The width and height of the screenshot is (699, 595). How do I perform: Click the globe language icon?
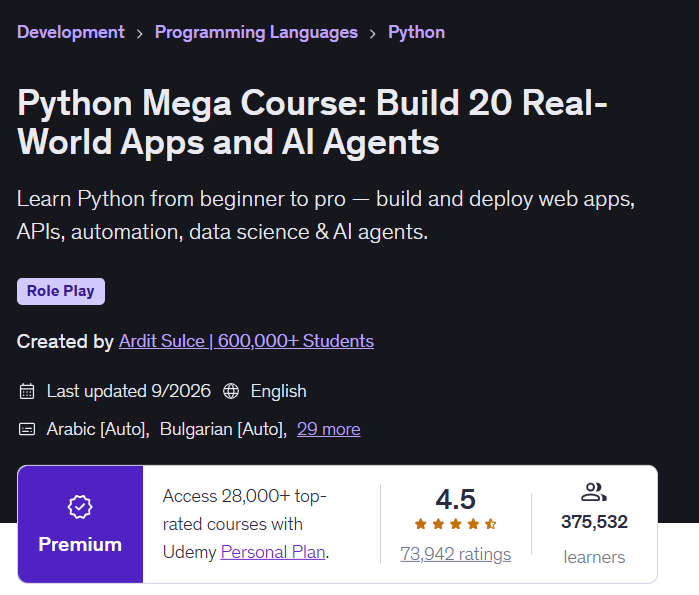pos(231,391)
